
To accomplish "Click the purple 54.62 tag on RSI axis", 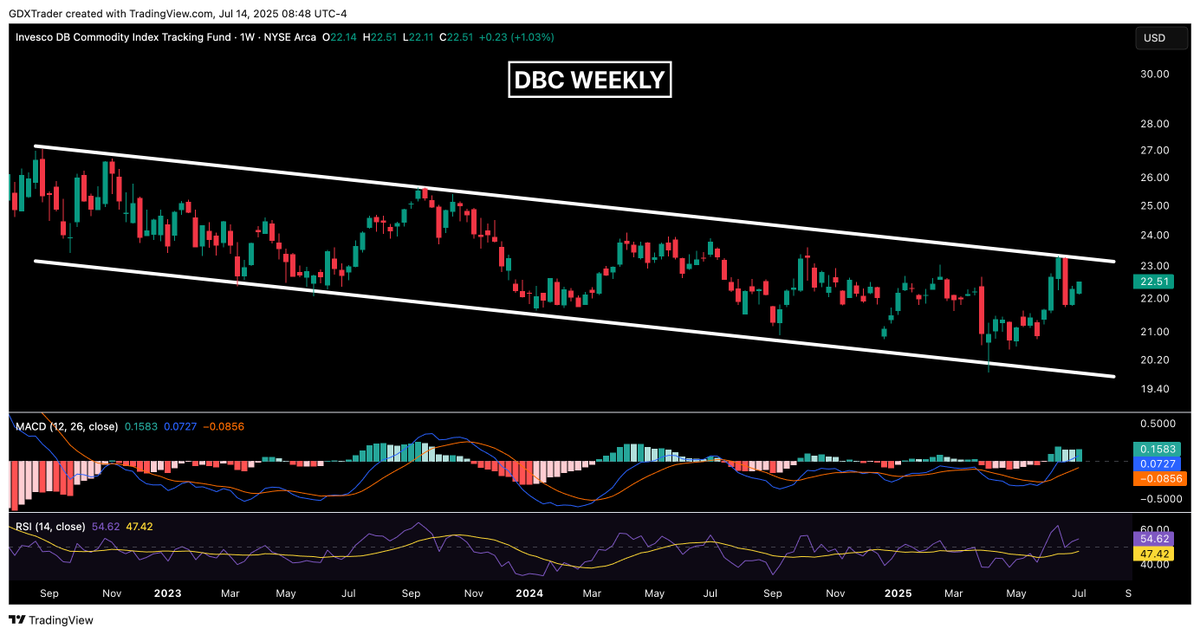I will coord(1155,538).
